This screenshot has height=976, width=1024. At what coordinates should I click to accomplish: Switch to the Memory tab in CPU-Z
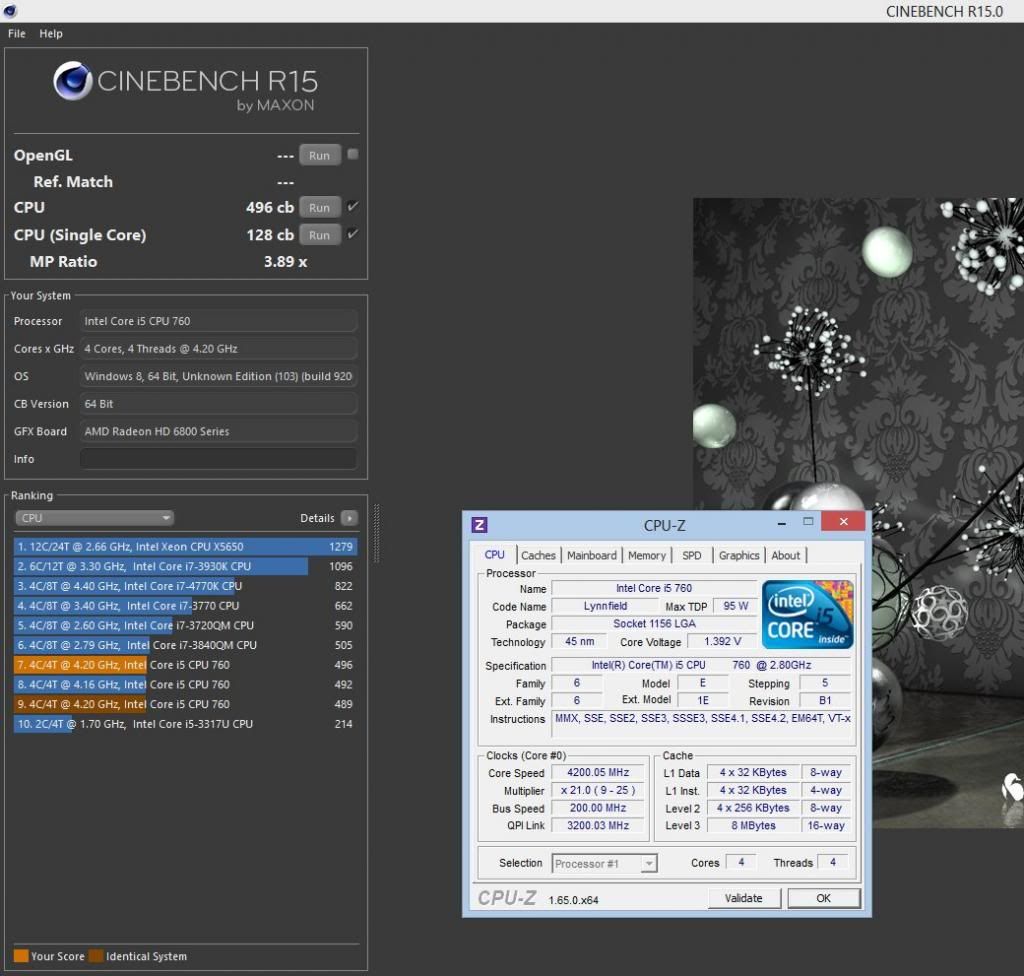647,556
